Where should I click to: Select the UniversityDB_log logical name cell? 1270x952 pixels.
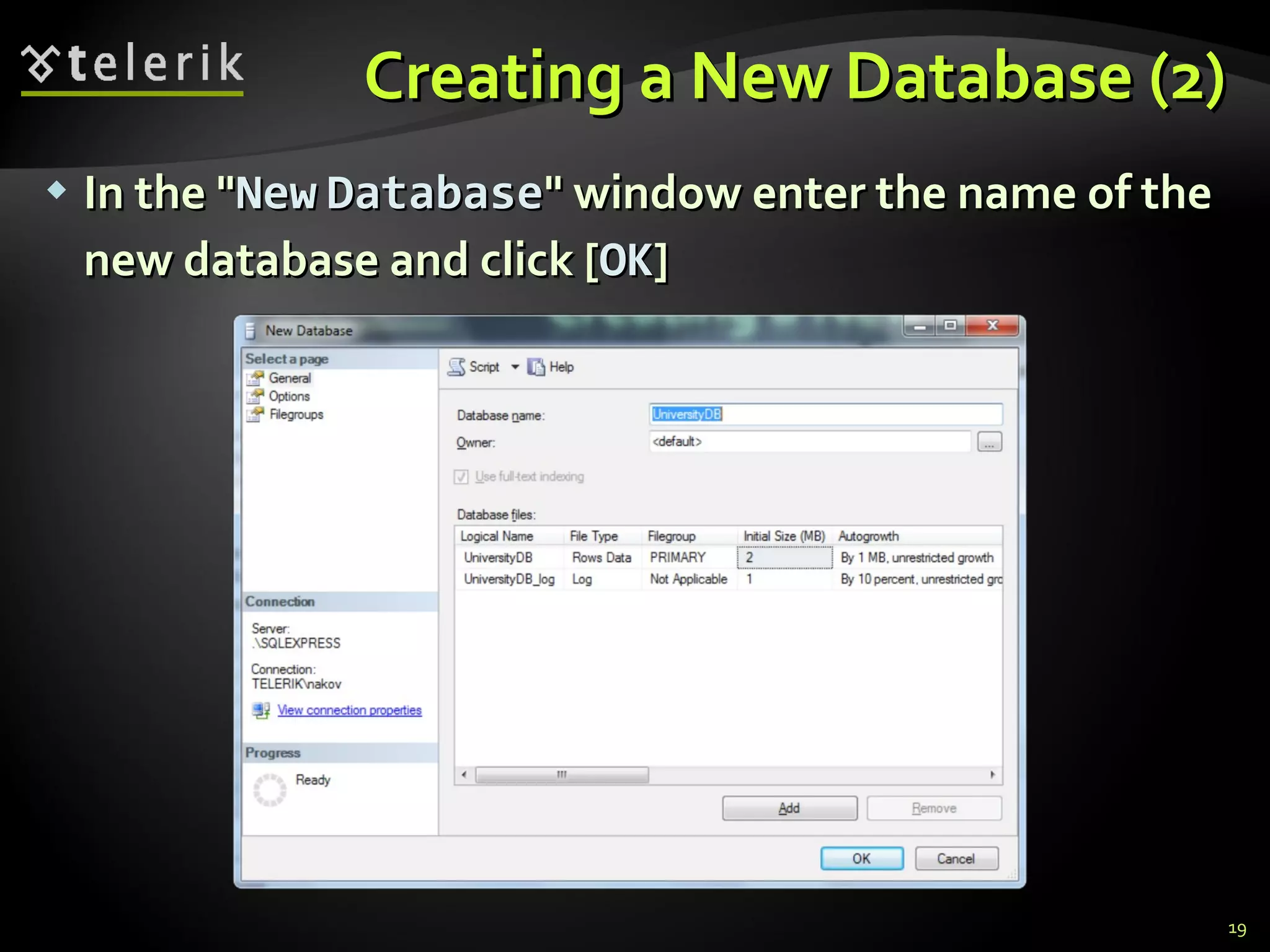coord(509,579)
